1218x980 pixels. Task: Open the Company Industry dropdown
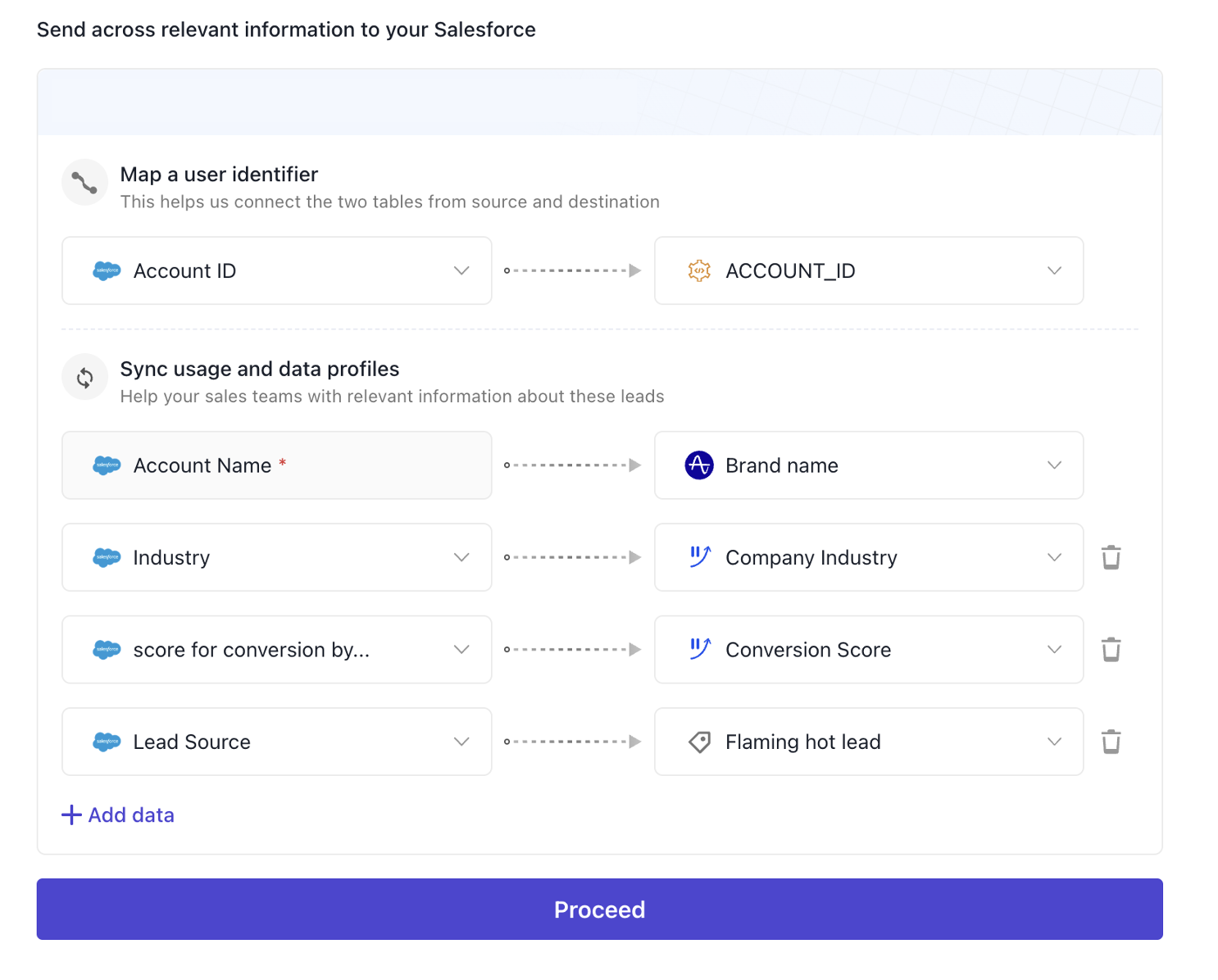click(x=1054, y=557)
